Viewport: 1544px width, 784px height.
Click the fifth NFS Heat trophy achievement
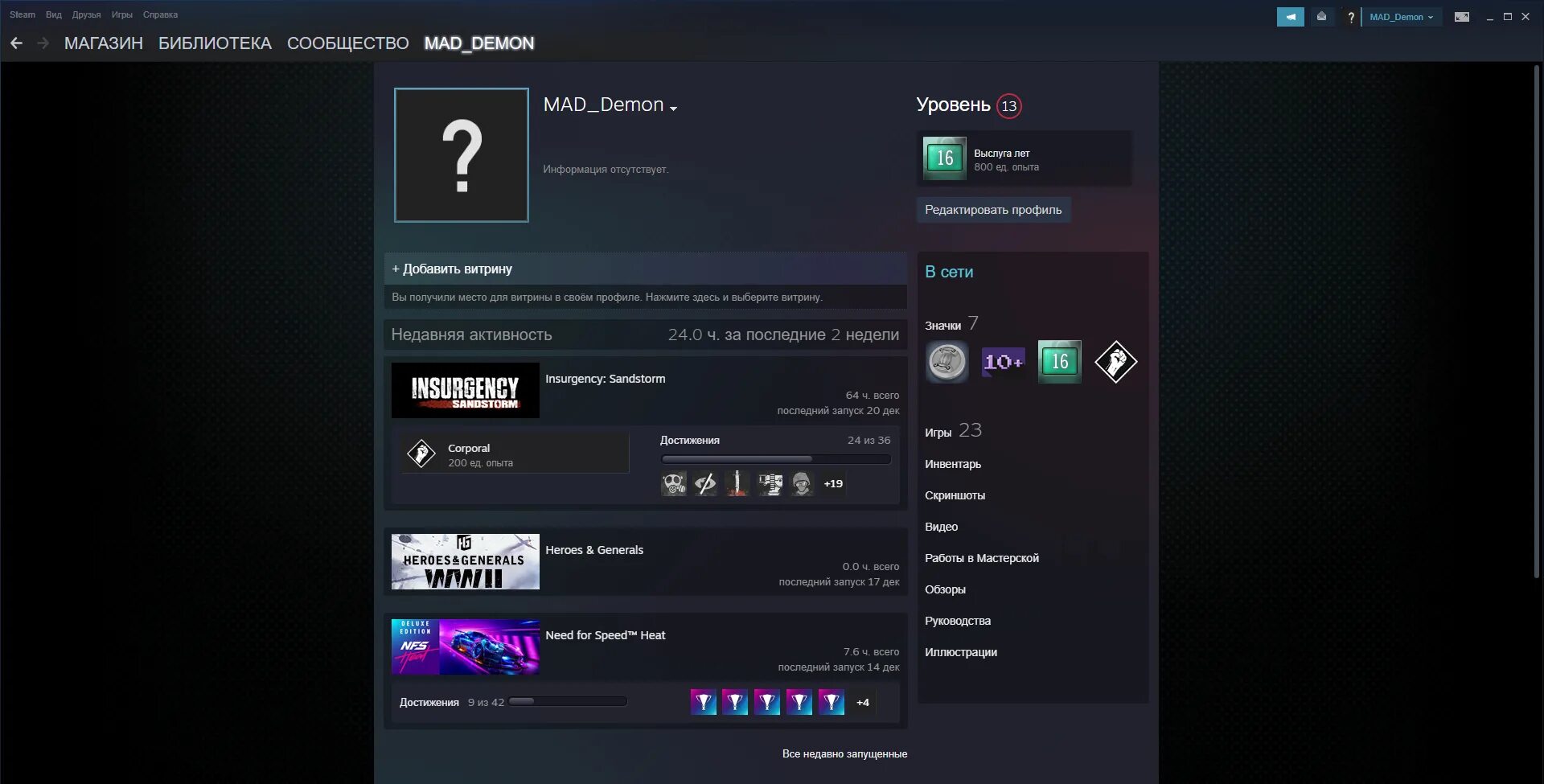(832, 702)
